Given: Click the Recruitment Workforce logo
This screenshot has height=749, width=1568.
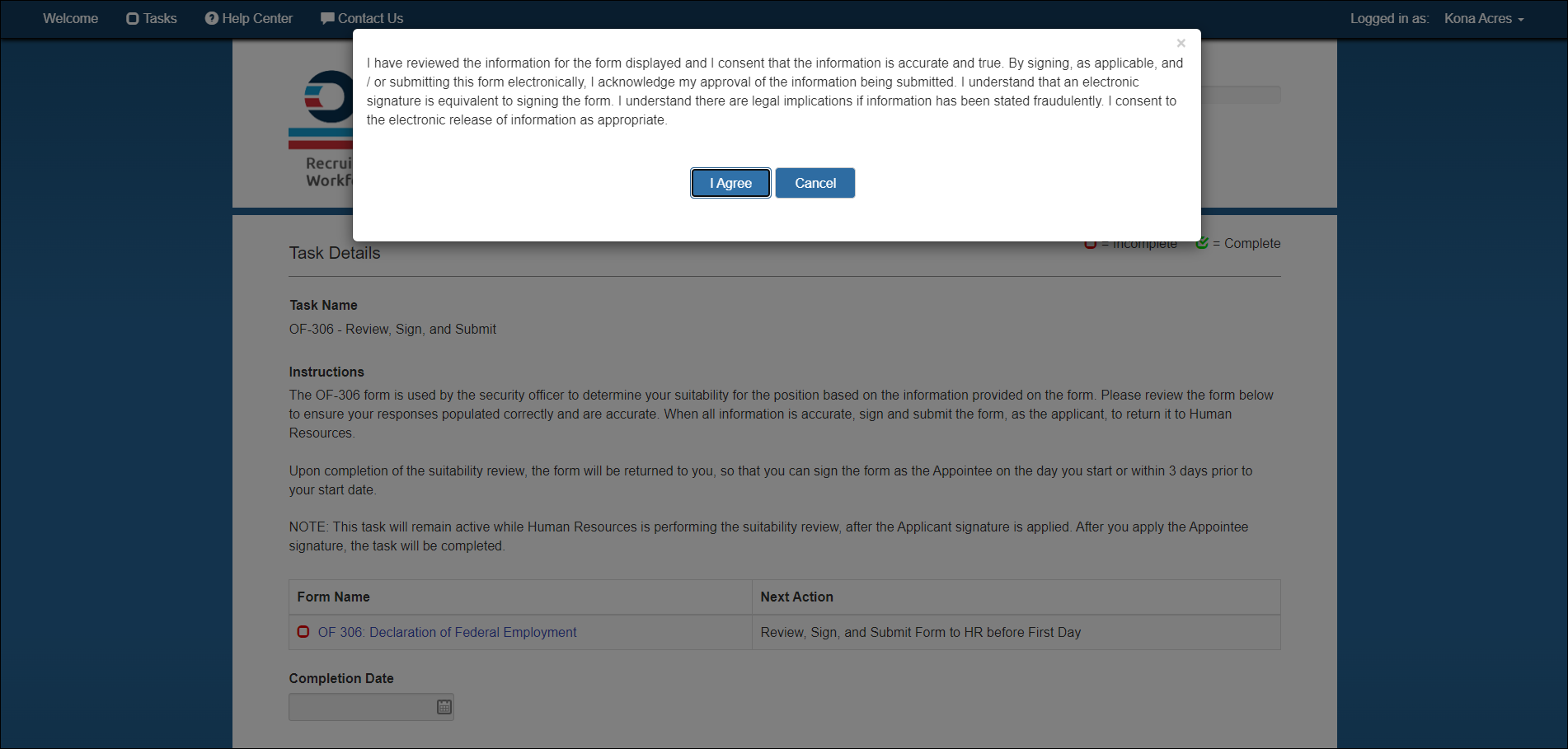Looking at the screenshot, I should (x=322, y=128).
